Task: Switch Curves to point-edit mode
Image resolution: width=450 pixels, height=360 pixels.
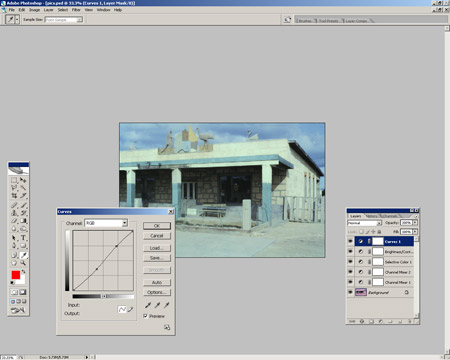Action: tap(122, 310)
